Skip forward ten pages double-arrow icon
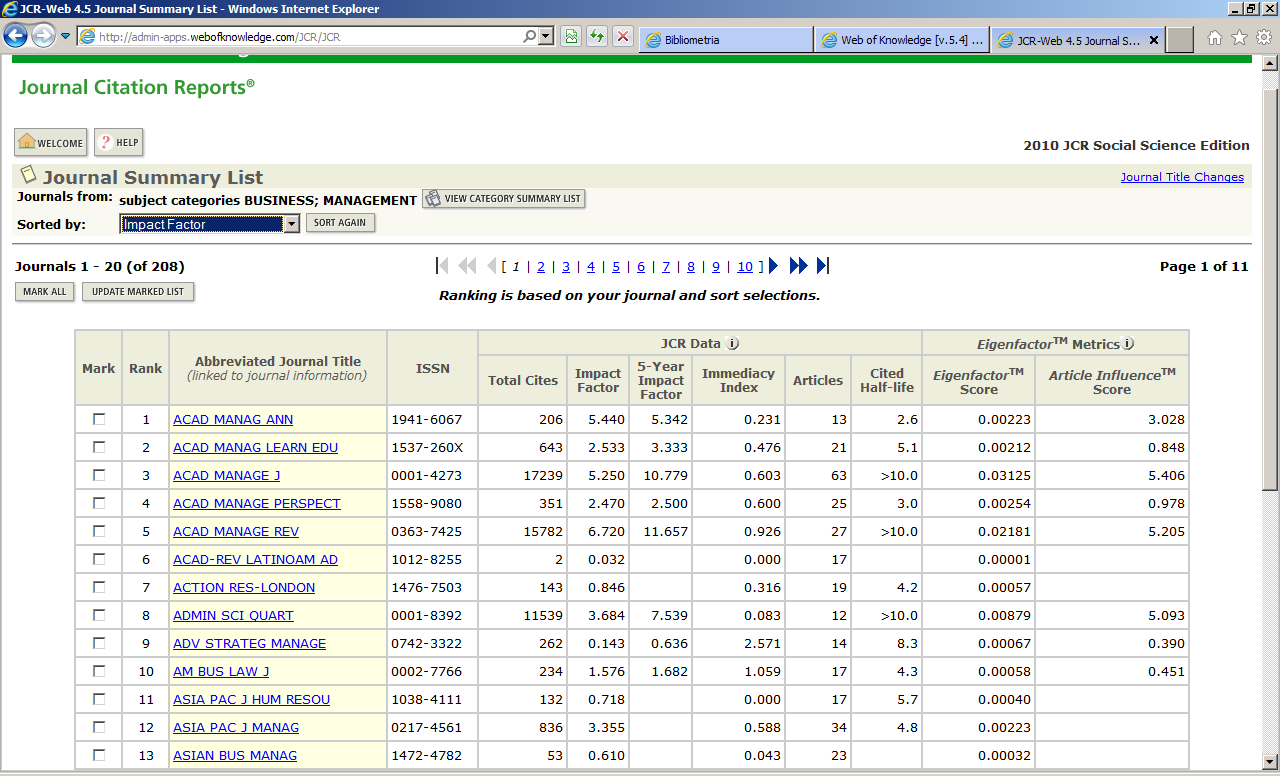 pyautogui.click(x=798, y=266)
